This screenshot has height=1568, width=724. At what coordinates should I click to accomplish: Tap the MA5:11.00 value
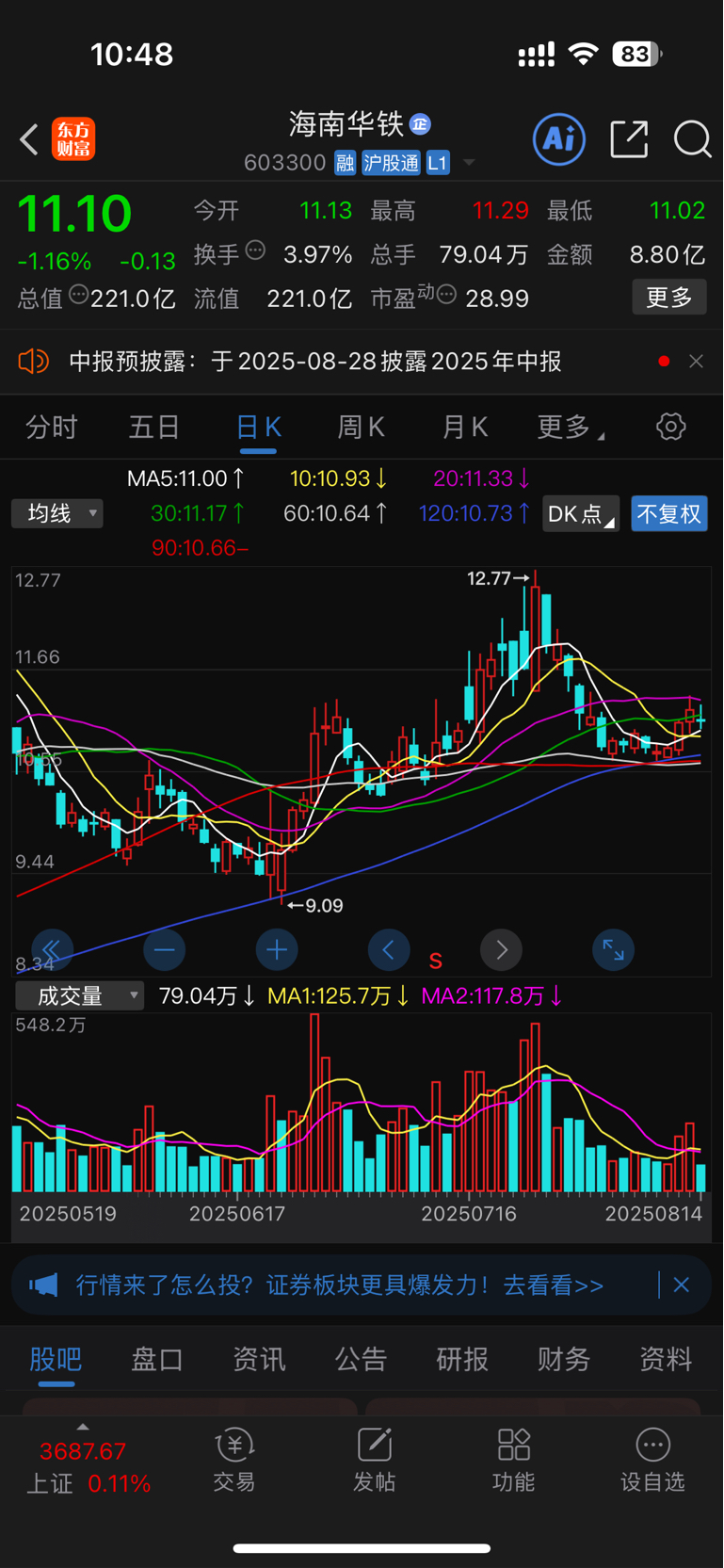pyautogui.click(x=185, y=478)
